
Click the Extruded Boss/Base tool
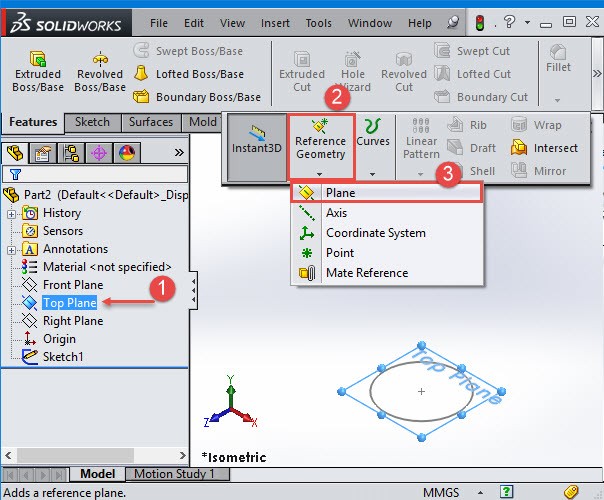tap(38, 72)
